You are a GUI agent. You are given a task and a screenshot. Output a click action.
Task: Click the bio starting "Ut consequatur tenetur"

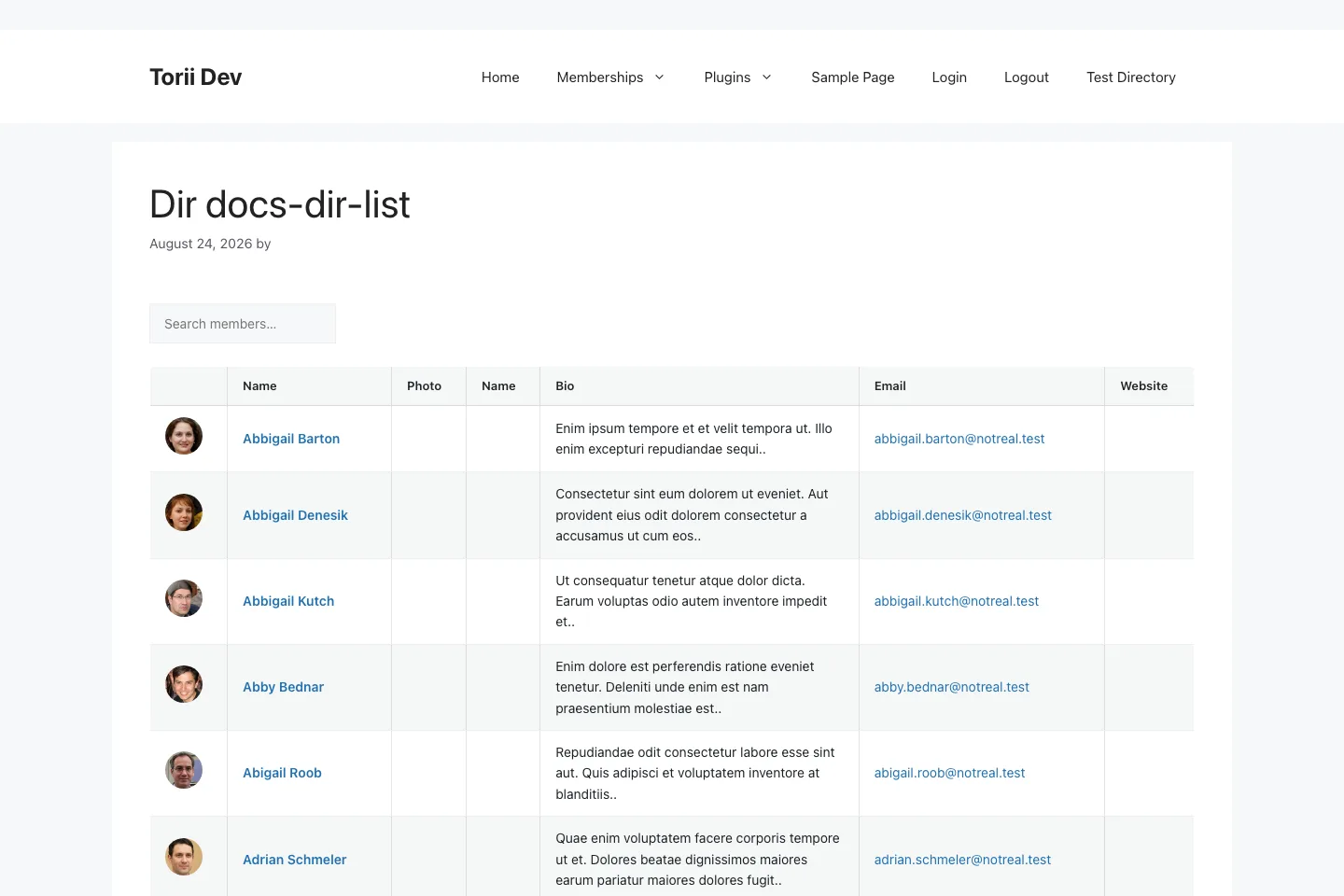coord(691,601)
